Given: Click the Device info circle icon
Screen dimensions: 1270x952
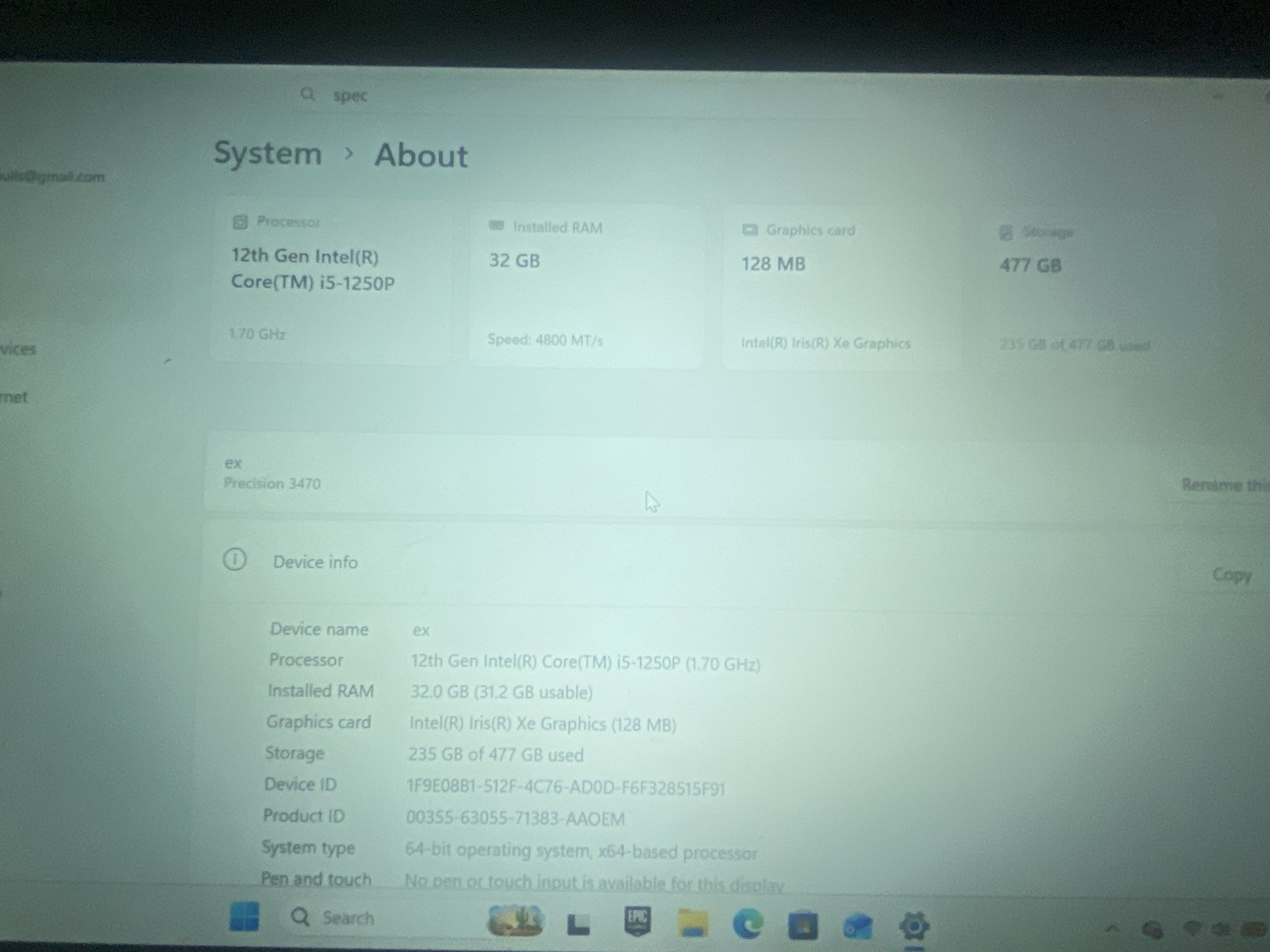Looking at the screenshot, I should pyautogui.click(x=234, y=560).
